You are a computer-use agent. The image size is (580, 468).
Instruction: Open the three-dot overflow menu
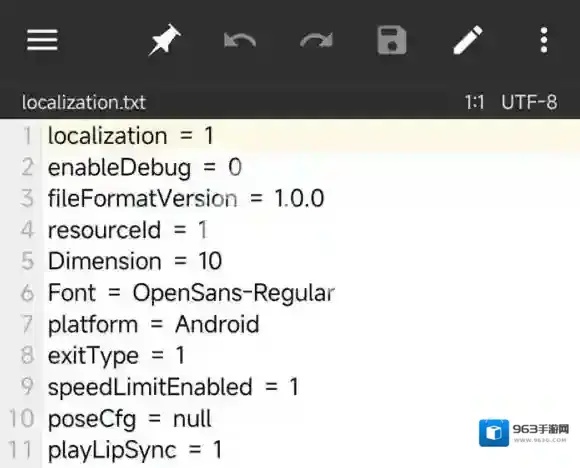pyautogui.click(x=544, y=40)
